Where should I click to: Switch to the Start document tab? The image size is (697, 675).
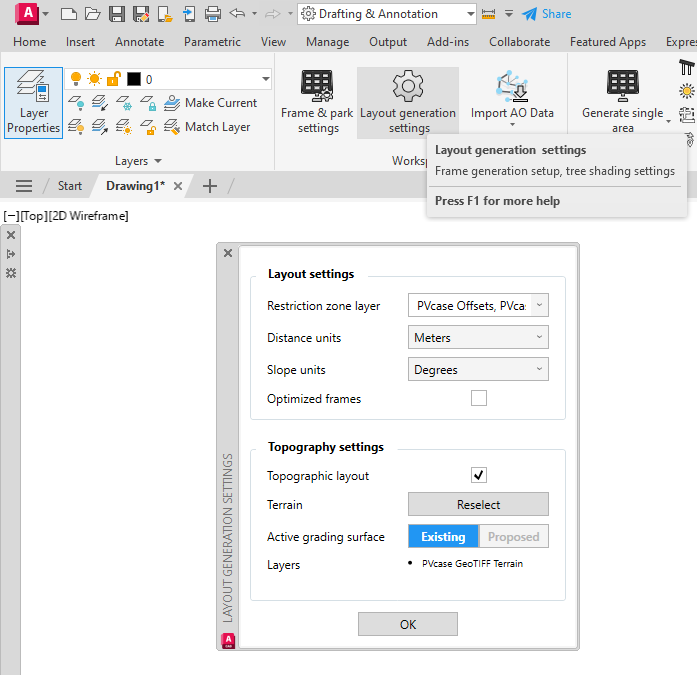click(x=70, y=186)
